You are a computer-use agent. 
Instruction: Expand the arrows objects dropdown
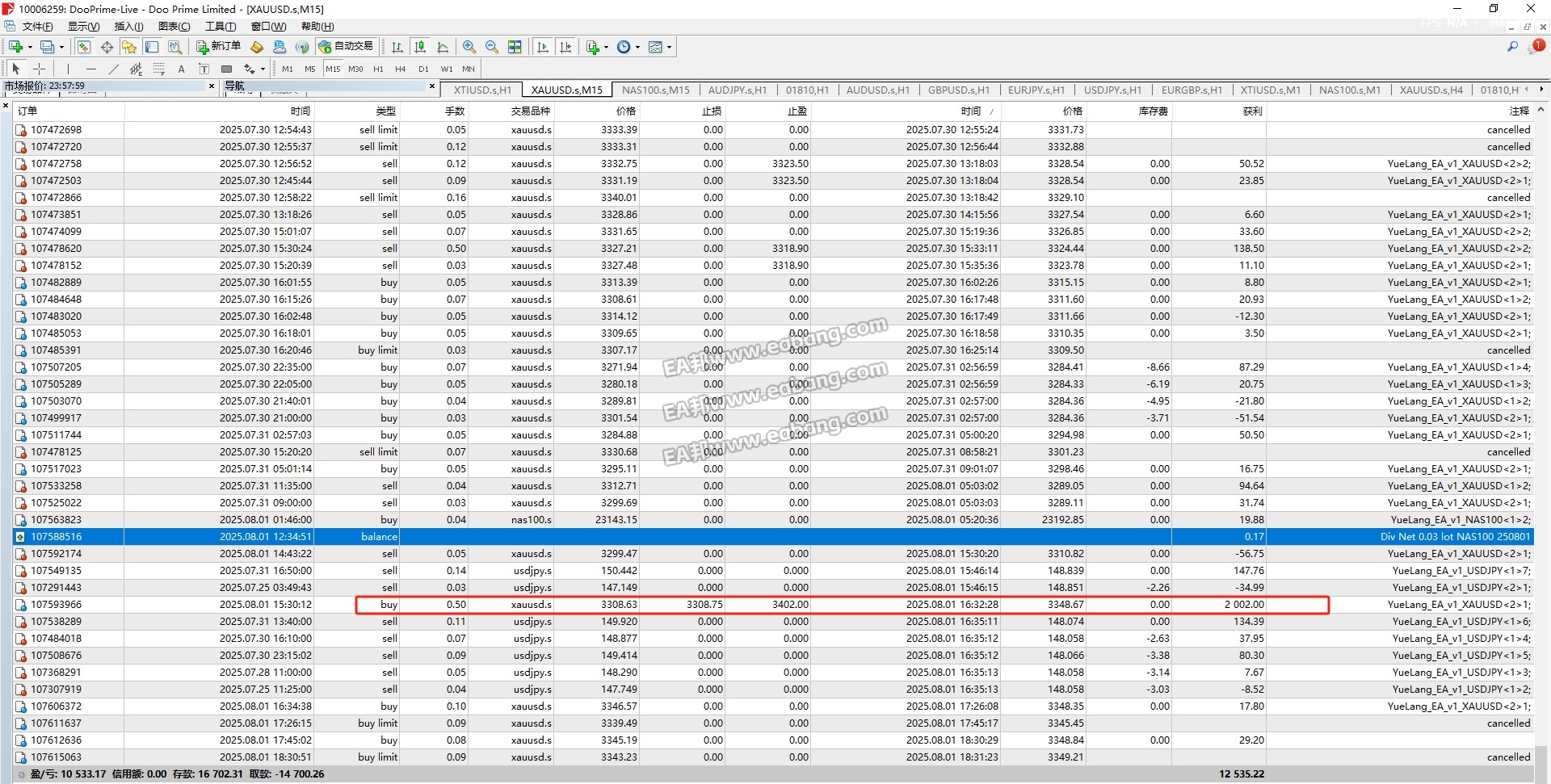(x=263, y=69)
